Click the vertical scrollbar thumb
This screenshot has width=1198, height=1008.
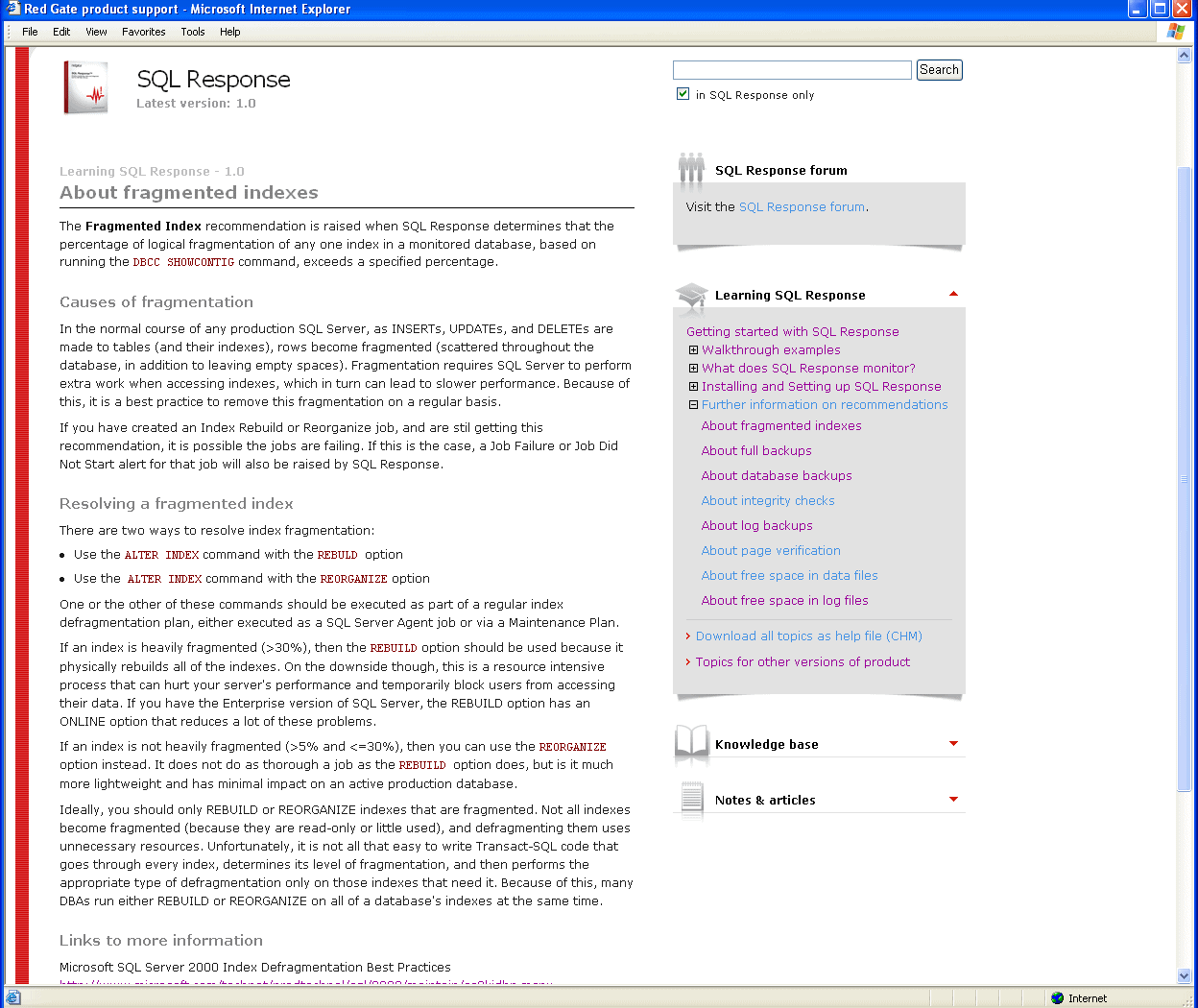pos(1184,480)
